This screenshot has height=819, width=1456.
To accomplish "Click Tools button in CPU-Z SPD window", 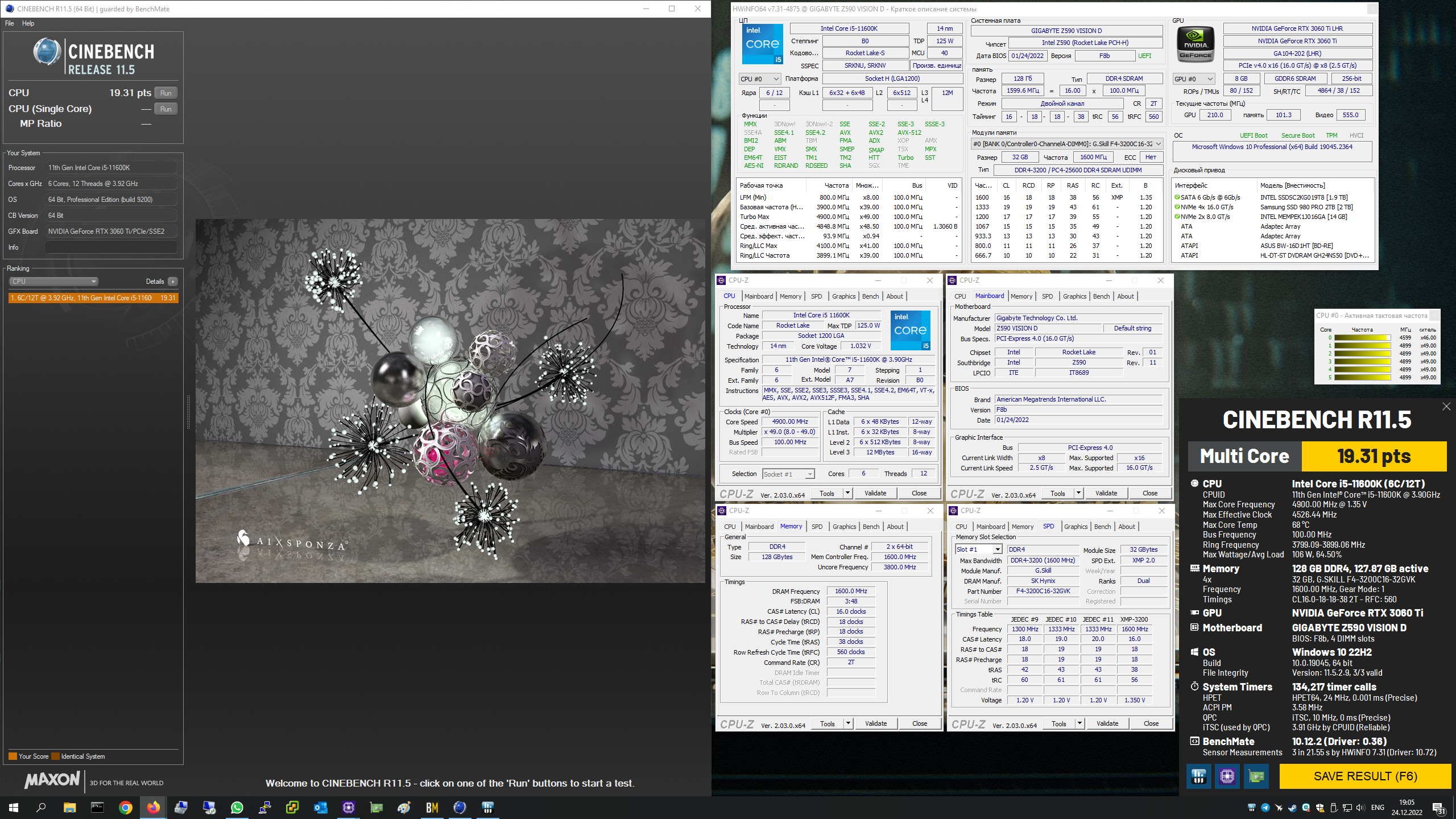I will (x=1059, y=723).
